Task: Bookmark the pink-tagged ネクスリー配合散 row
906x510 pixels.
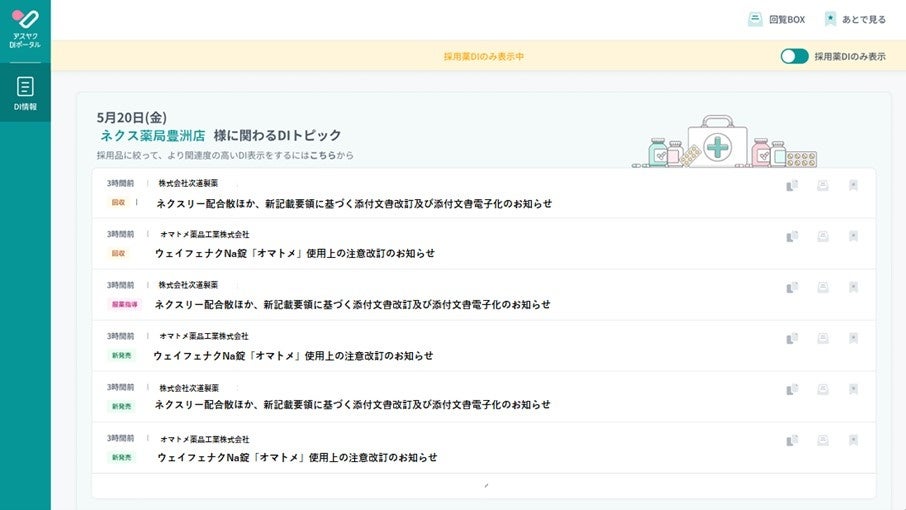Action: click(853, 287)
